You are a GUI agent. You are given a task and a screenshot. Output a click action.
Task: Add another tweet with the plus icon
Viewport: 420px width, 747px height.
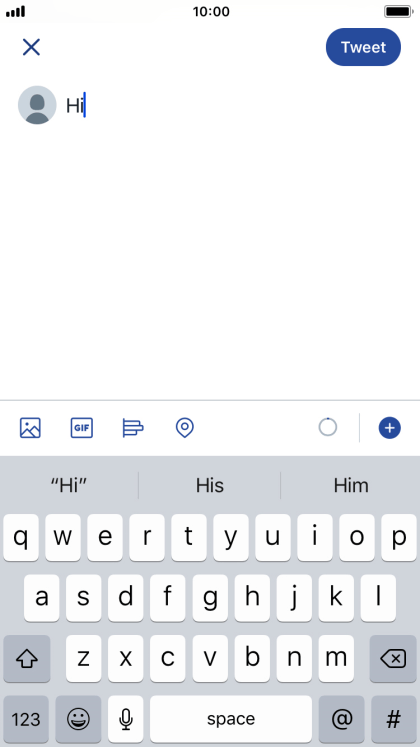[390, 427]
